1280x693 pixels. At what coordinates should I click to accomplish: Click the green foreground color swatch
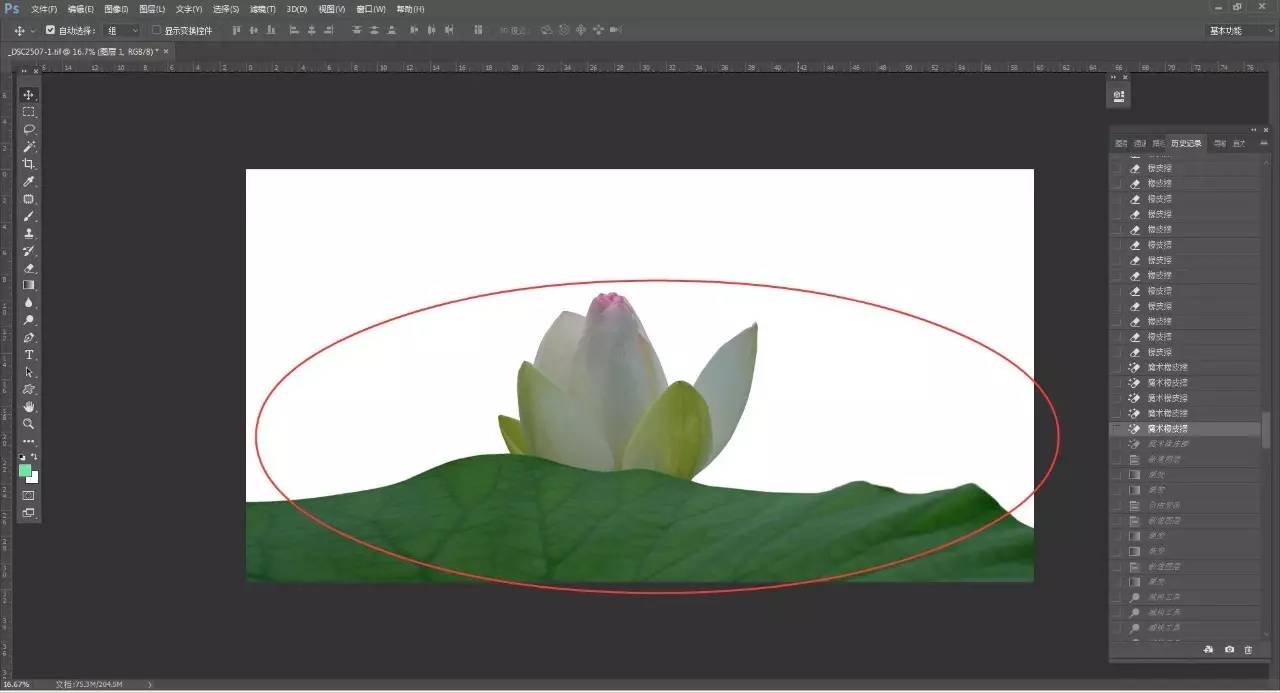(25, 470)
